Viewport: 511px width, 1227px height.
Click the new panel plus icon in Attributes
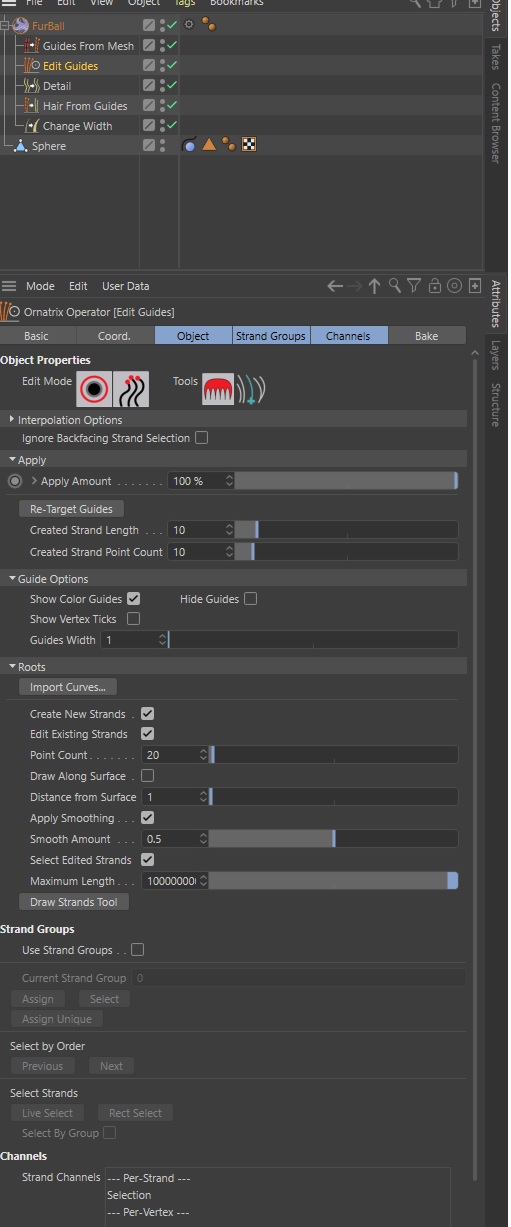pos(473,286)
